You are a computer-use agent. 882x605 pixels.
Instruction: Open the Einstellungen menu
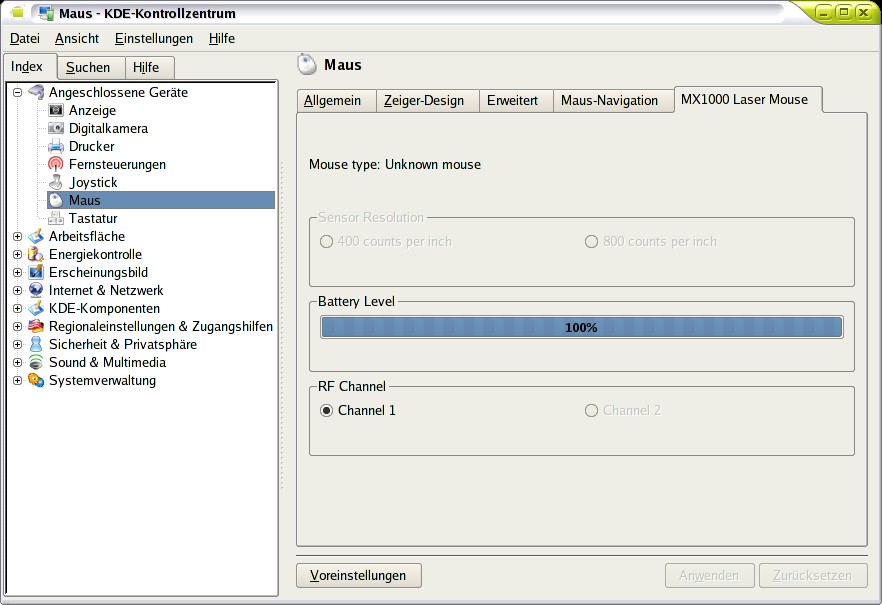click(154, 38)
